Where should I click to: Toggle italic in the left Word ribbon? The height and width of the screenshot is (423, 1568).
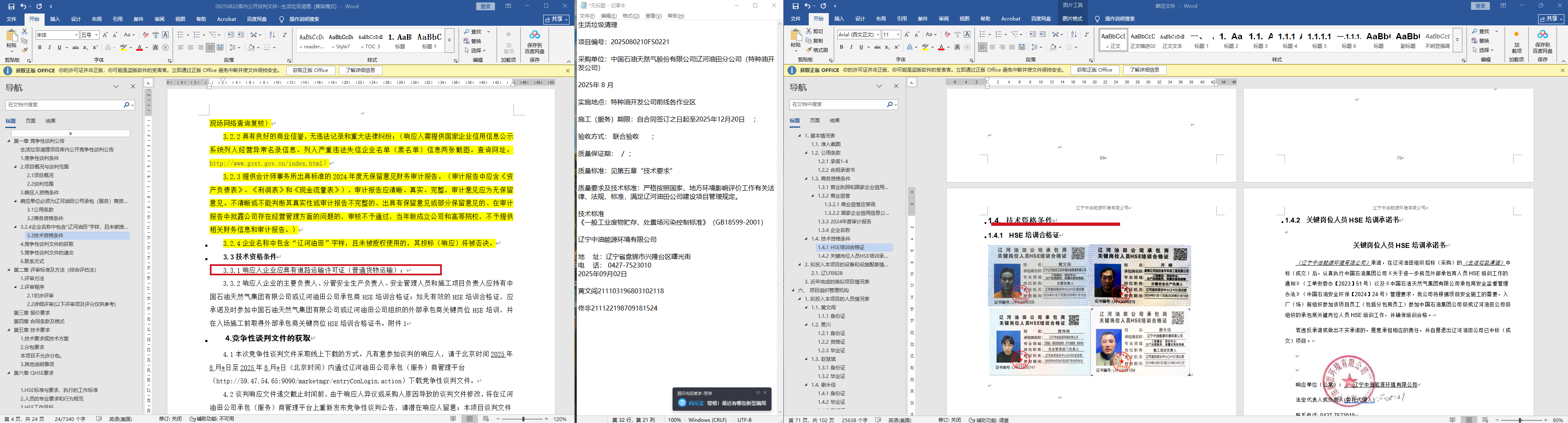coord(49,47)
